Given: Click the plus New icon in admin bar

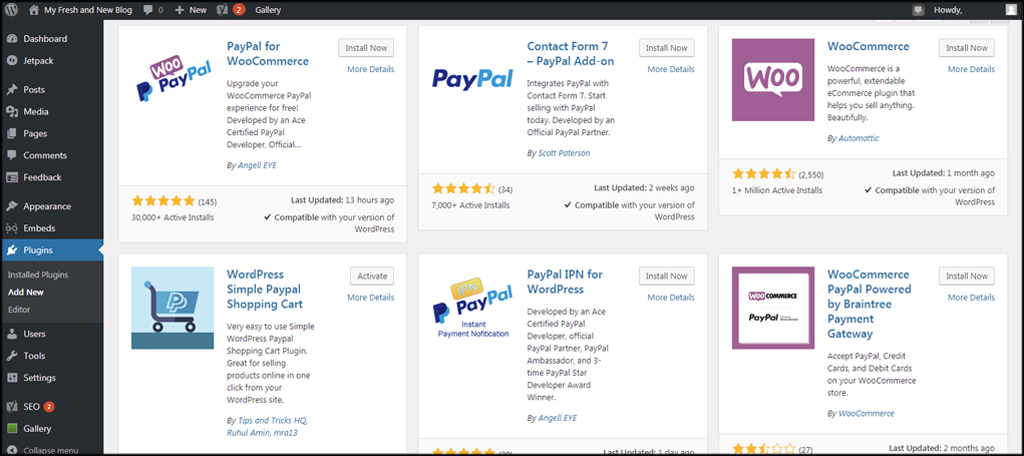Looking at the screenshot, I should tap(180, 10).
